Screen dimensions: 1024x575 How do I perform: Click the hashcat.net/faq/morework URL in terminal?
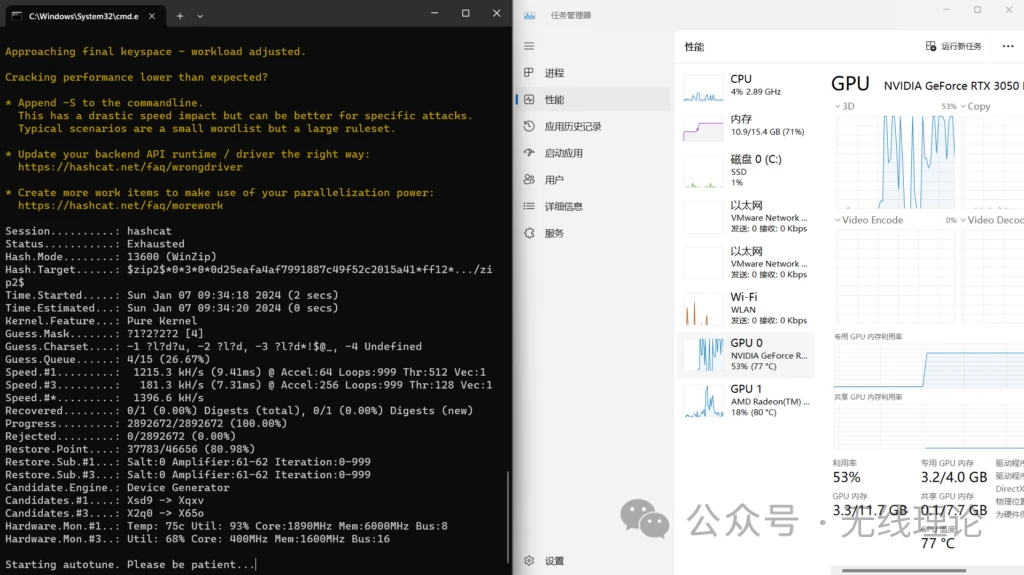tap(121, 205)
